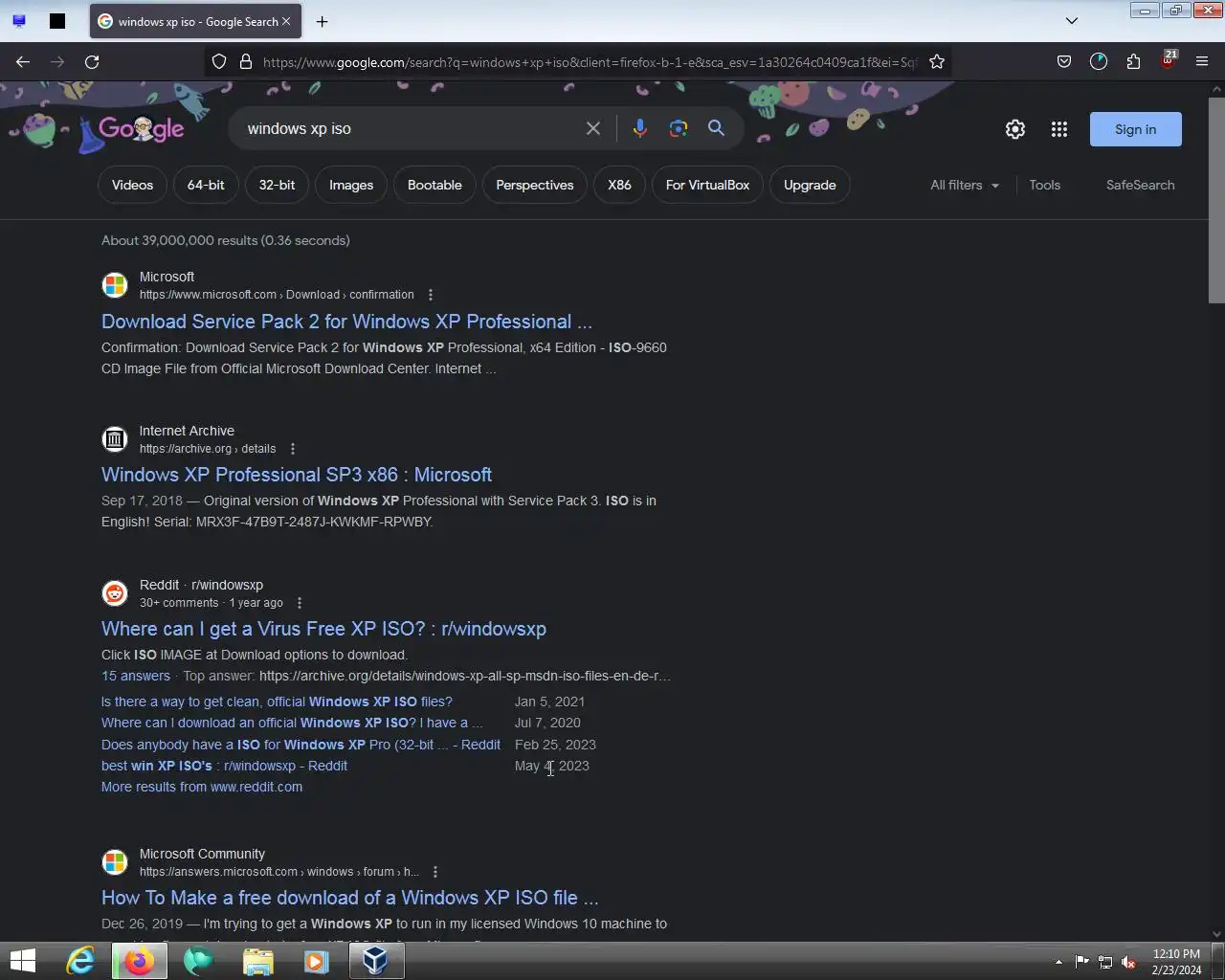Open the Firefox extensions puzzle icon
This screenshot has width=1225, height=980.
(1133, 61)
